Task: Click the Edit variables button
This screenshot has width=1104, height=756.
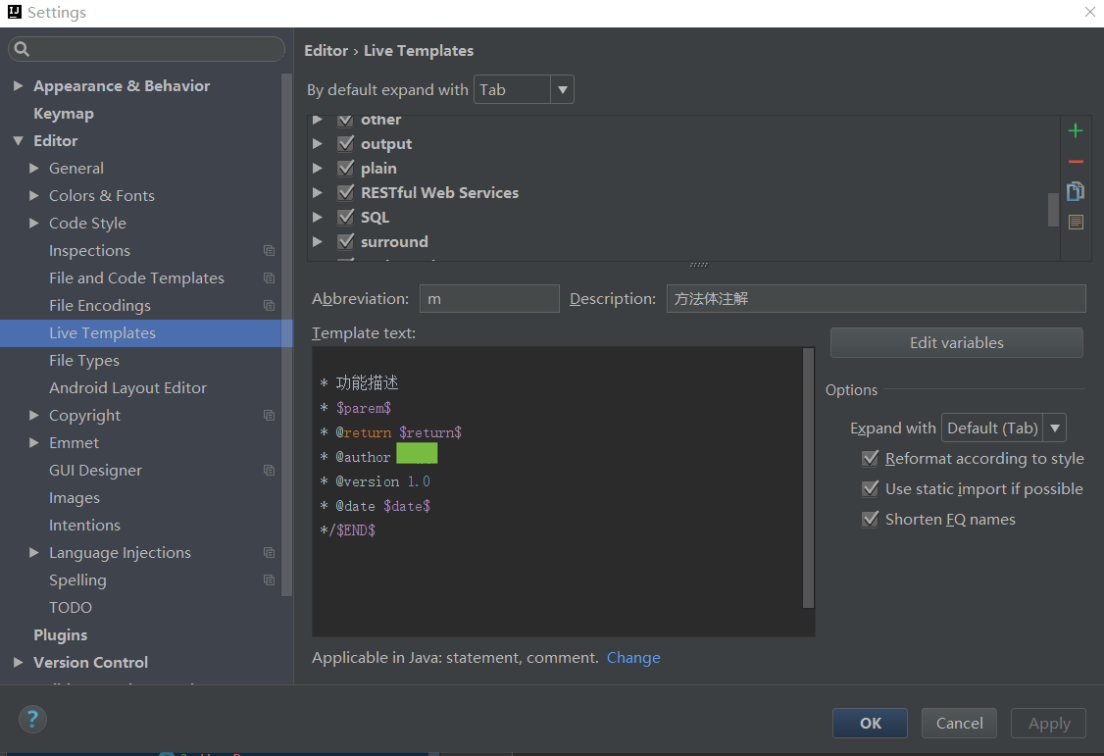Action: tap(956, 343)
